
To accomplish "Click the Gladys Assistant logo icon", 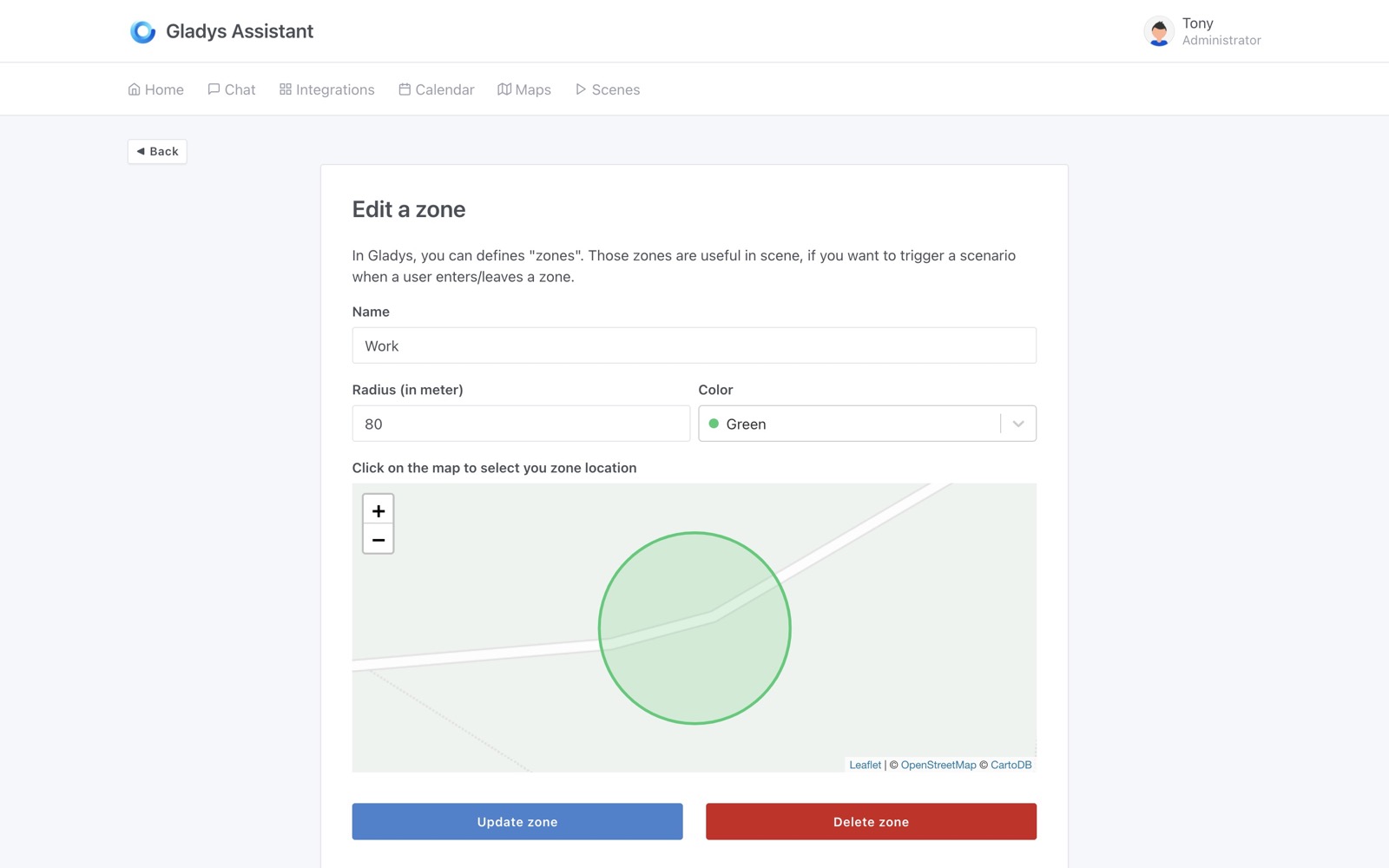I will (142, 32).
